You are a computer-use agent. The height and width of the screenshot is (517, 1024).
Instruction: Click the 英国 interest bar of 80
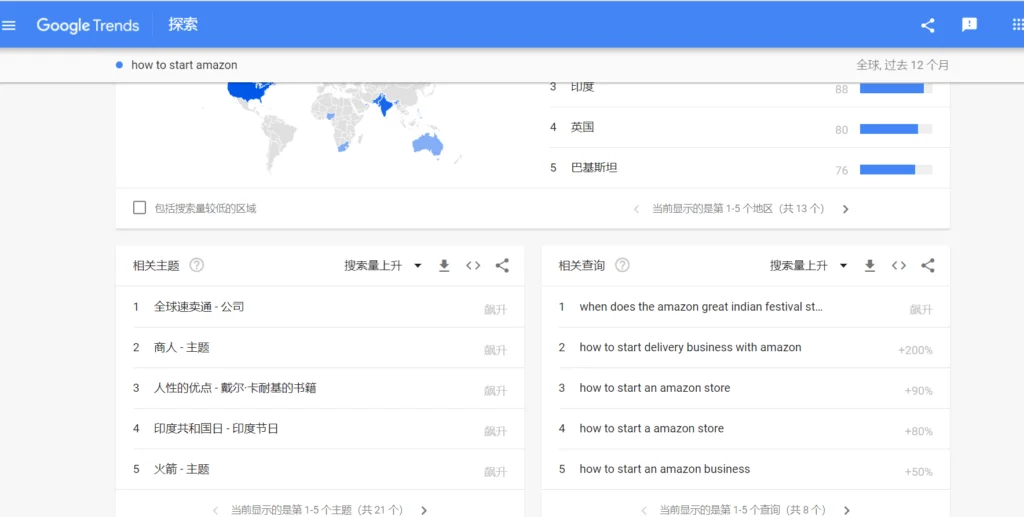896,129
